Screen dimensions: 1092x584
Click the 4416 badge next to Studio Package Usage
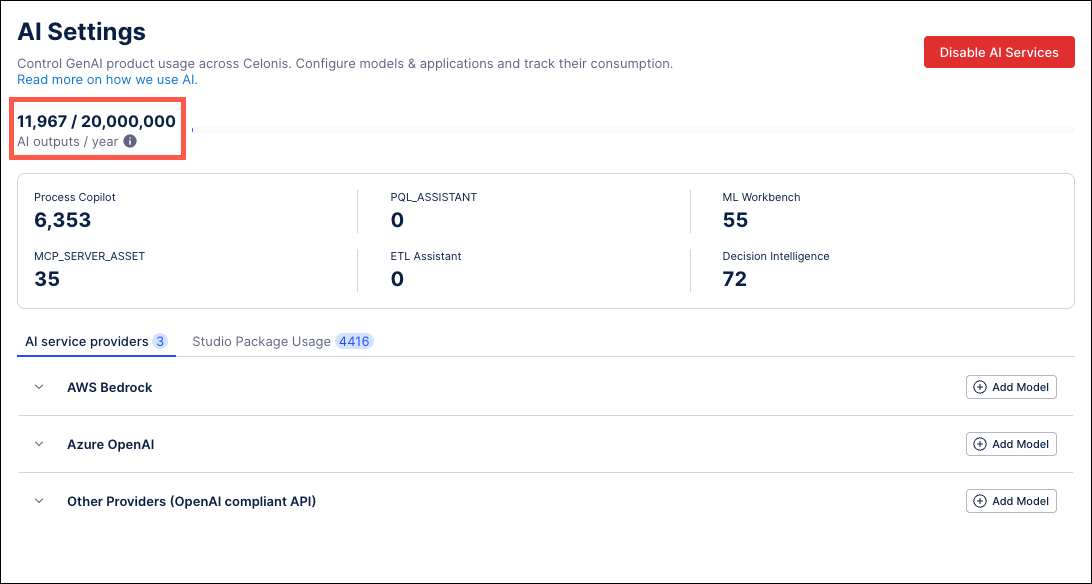(x=355, y=341)
